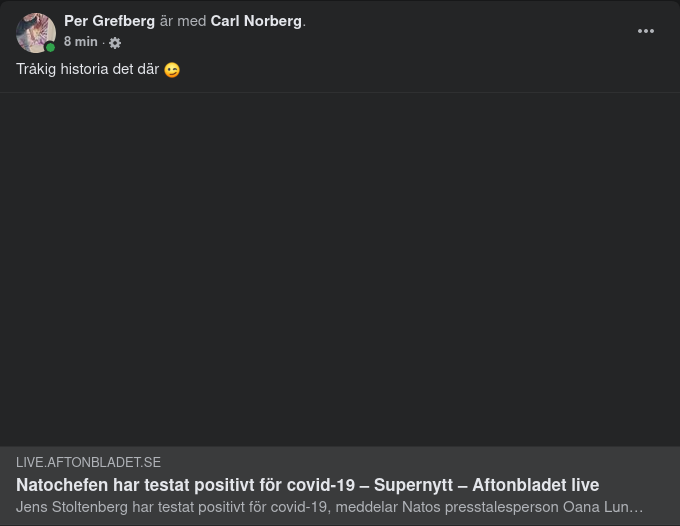Click the winking emoji in the post

172,70
